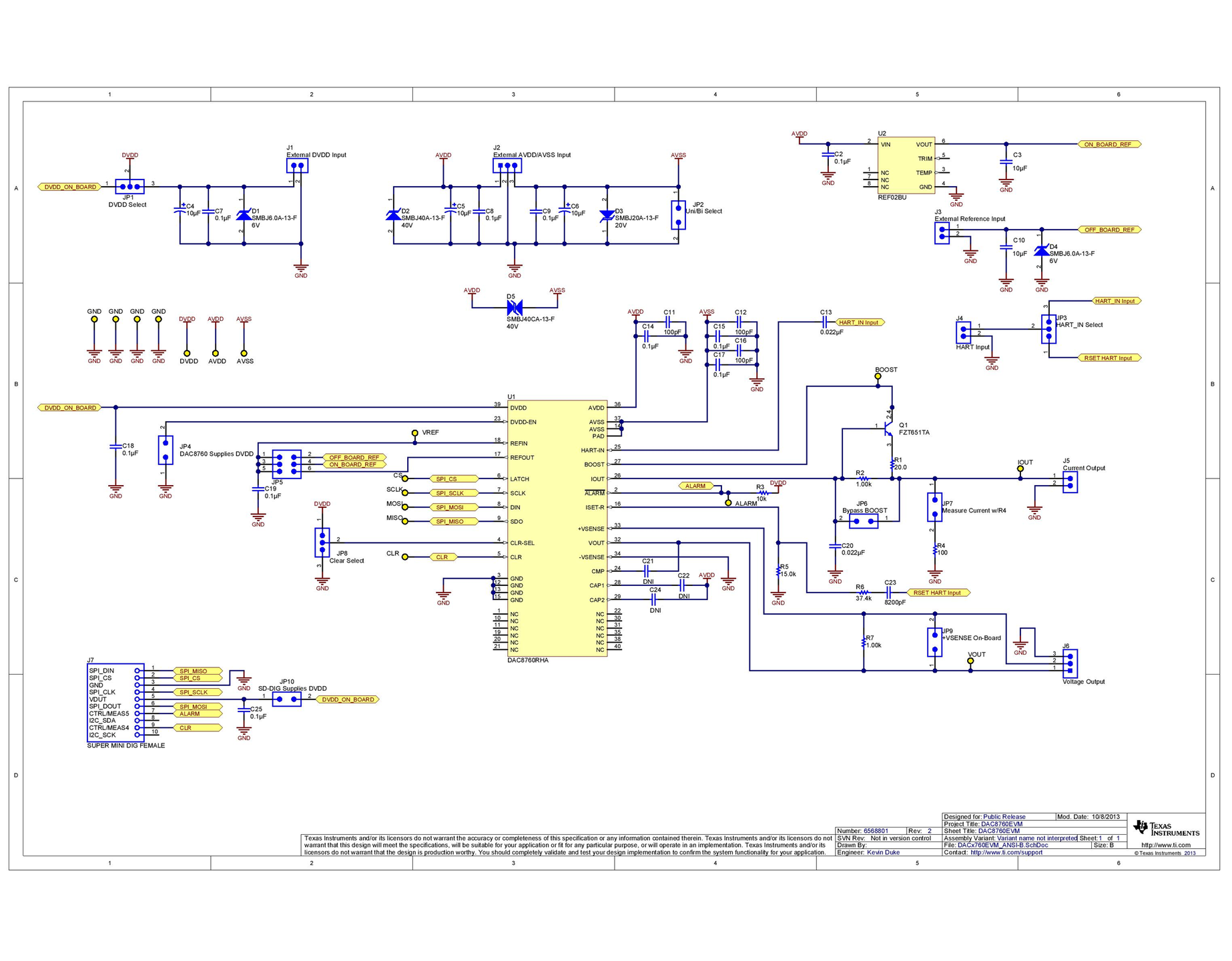The image size is (1232, 961).
Task: Select the D1 SMBJ6.0A-13-F zener diode
Action: [244, 216]
